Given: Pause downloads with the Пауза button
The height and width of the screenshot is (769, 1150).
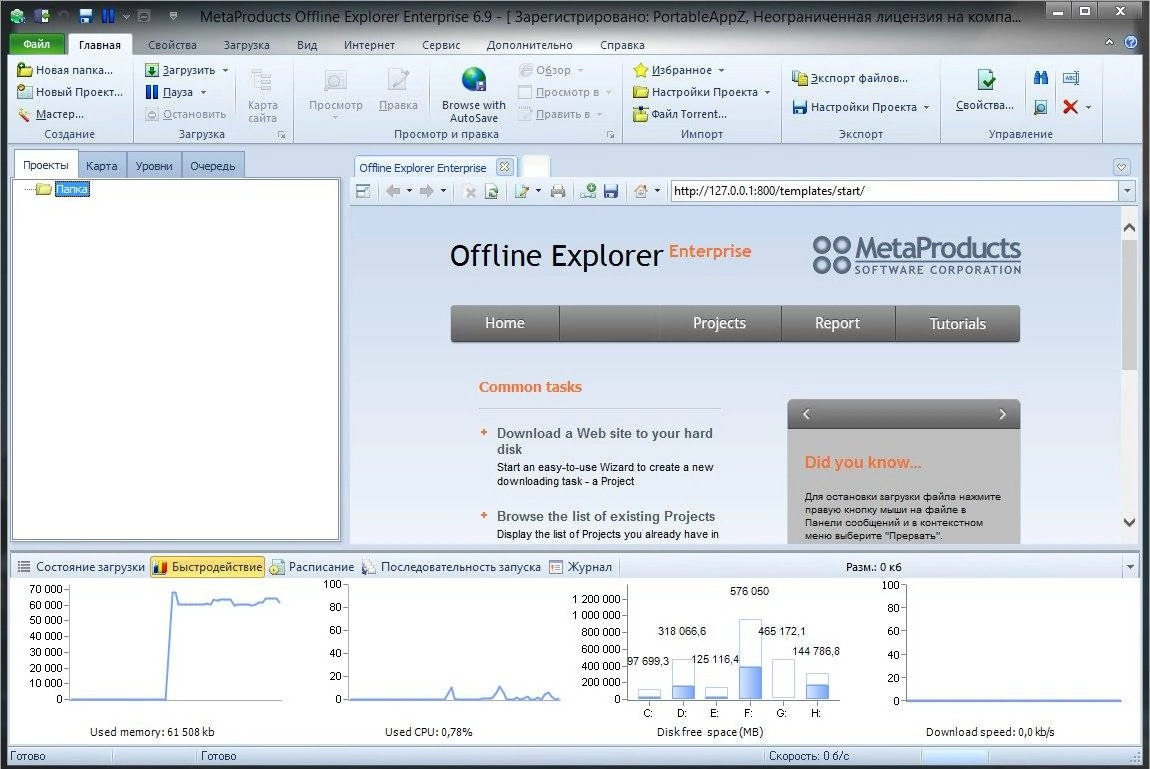Looking at the screenshot, I should (x=169, y=92).
